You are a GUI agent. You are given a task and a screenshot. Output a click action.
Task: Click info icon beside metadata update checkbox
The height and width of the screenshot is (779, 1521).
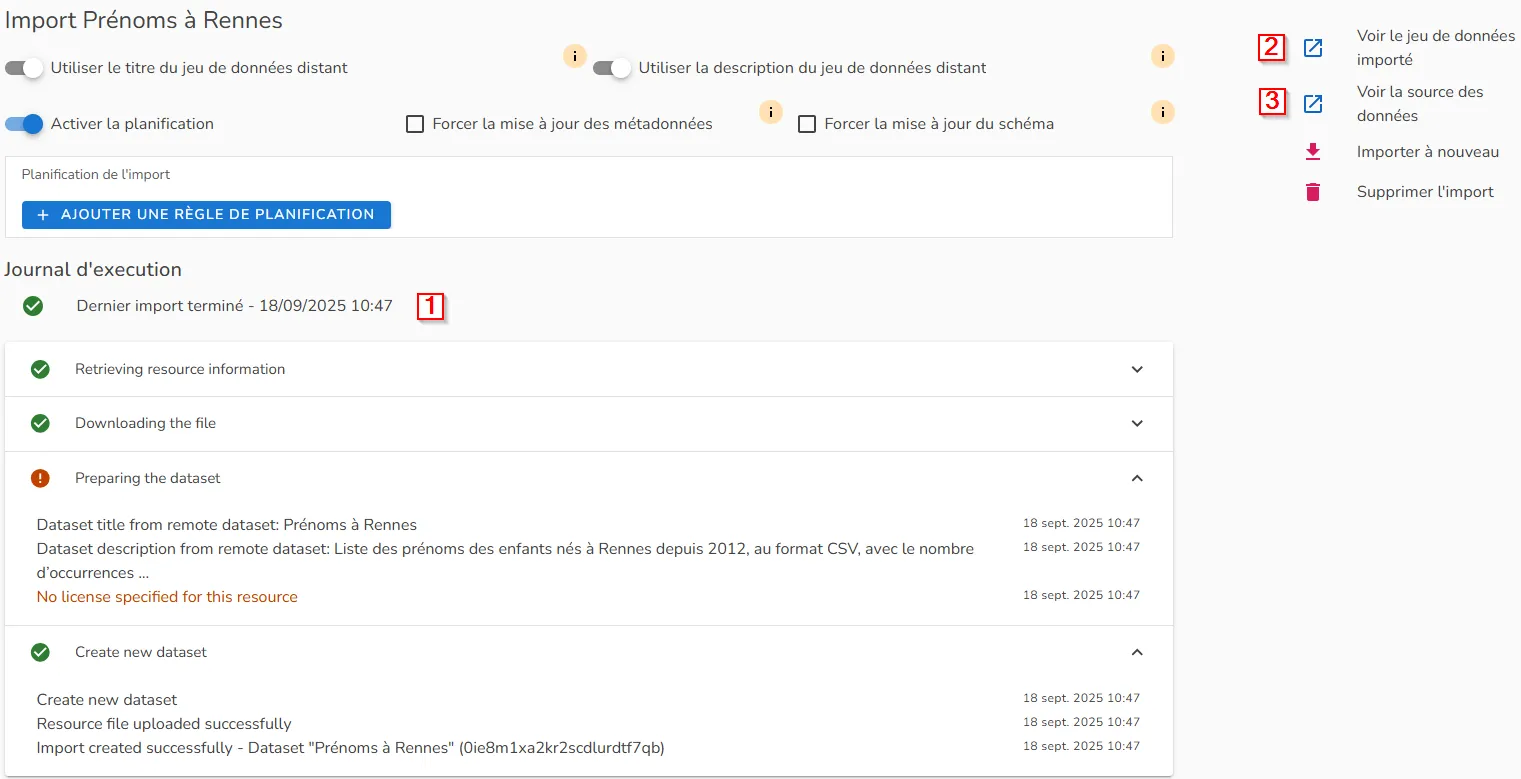point(771,112)
